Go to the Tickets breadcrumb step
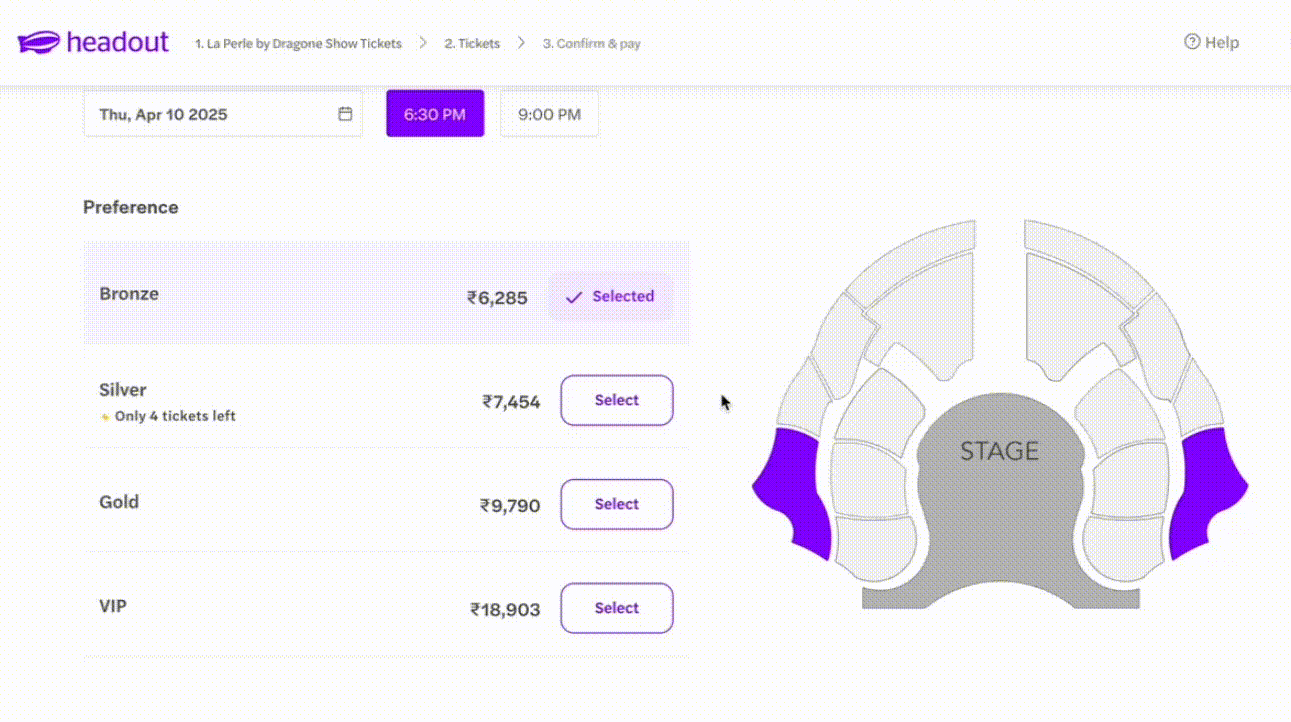1291x722 pixels. pos(472,44)
